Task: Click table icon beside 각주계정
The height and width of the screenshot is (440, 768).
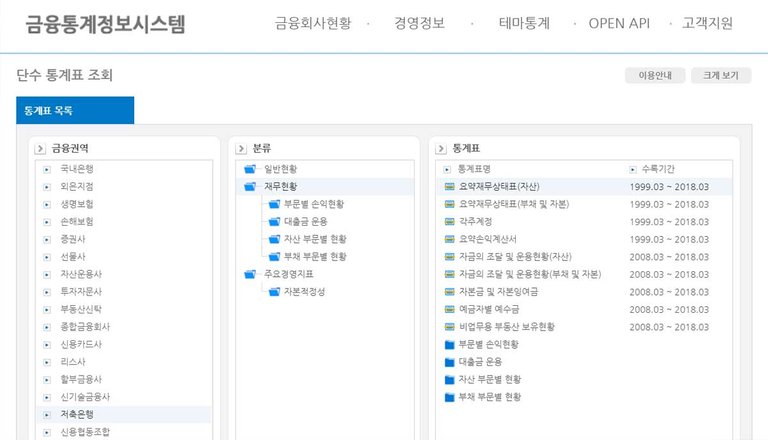Action: pos(449,221)
